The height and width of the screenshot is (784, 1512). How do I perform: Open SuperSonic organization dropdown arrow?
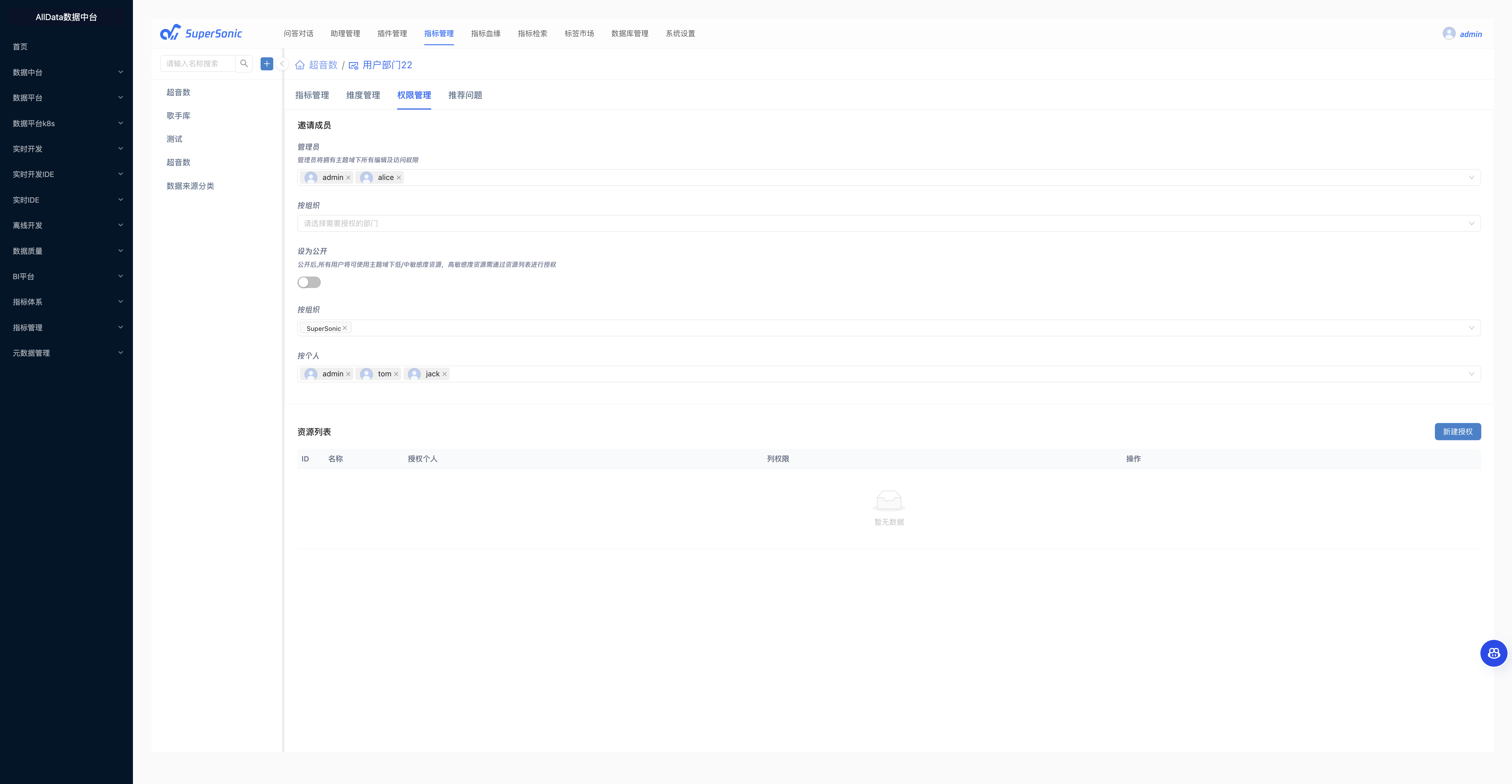click(1471, 328)
